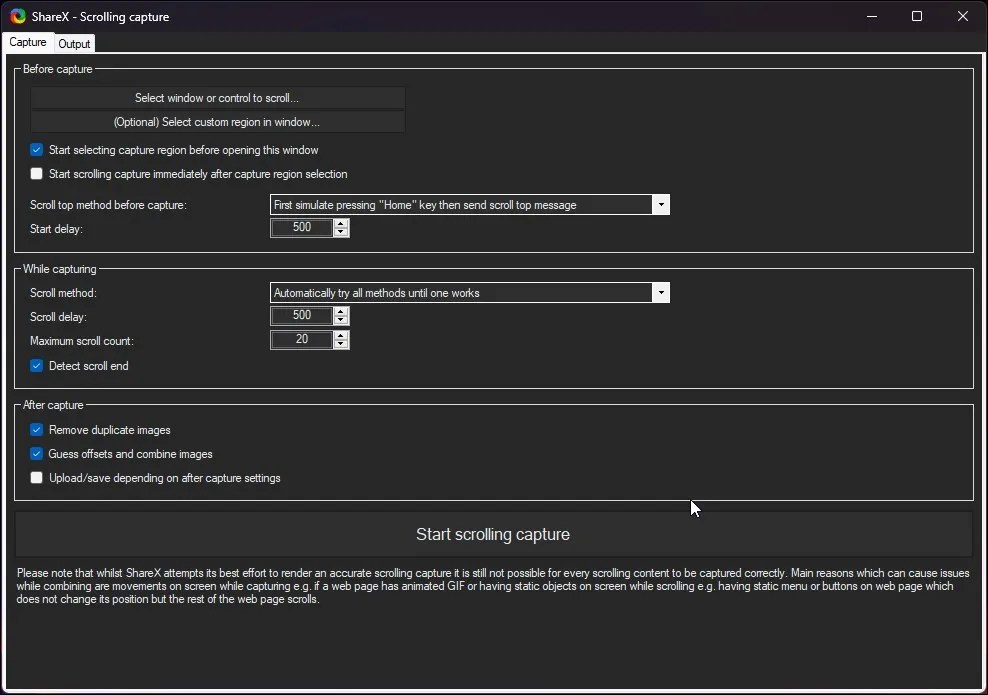Select the Capture tab
Screen dimensions: 988x695
27,42
